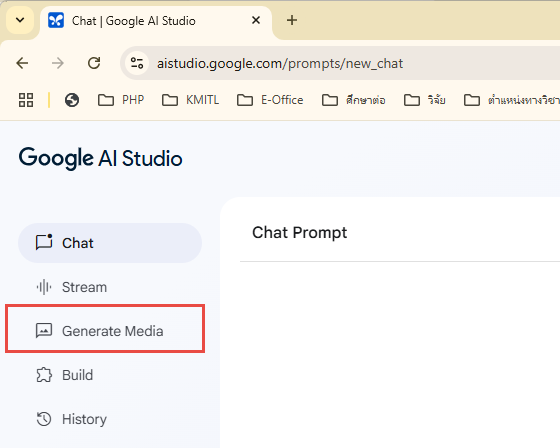Go forward to next page
The height and width of the screenshot is (448, 560).
point(58,63)
